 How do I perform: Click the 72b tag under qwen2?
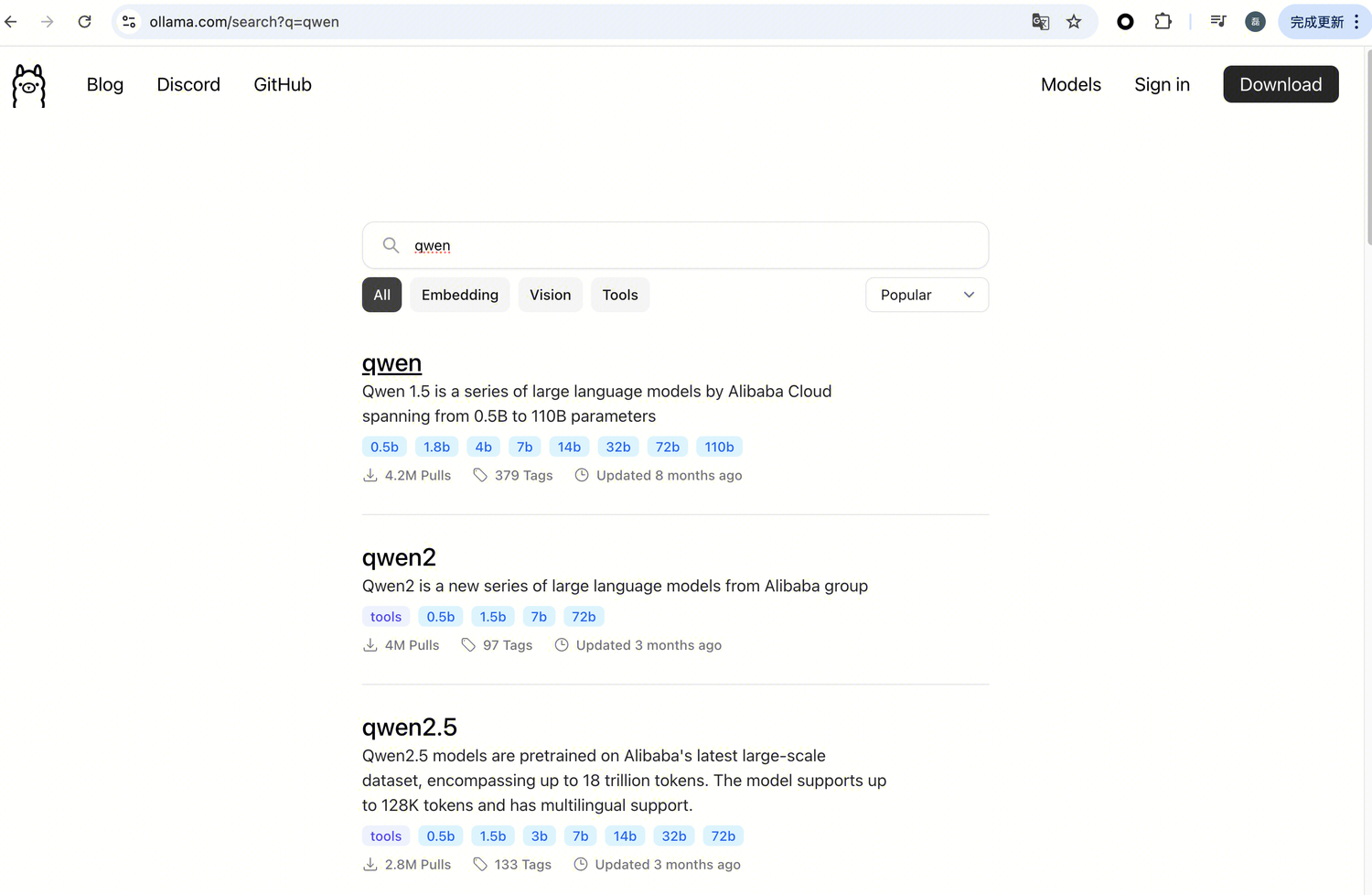(584, 617)
